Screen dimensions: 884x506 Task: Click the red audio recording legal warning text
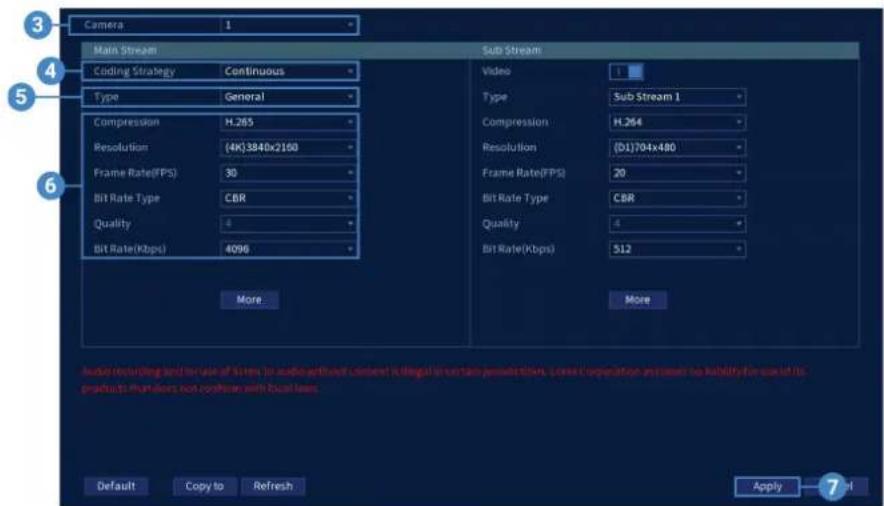444,380
